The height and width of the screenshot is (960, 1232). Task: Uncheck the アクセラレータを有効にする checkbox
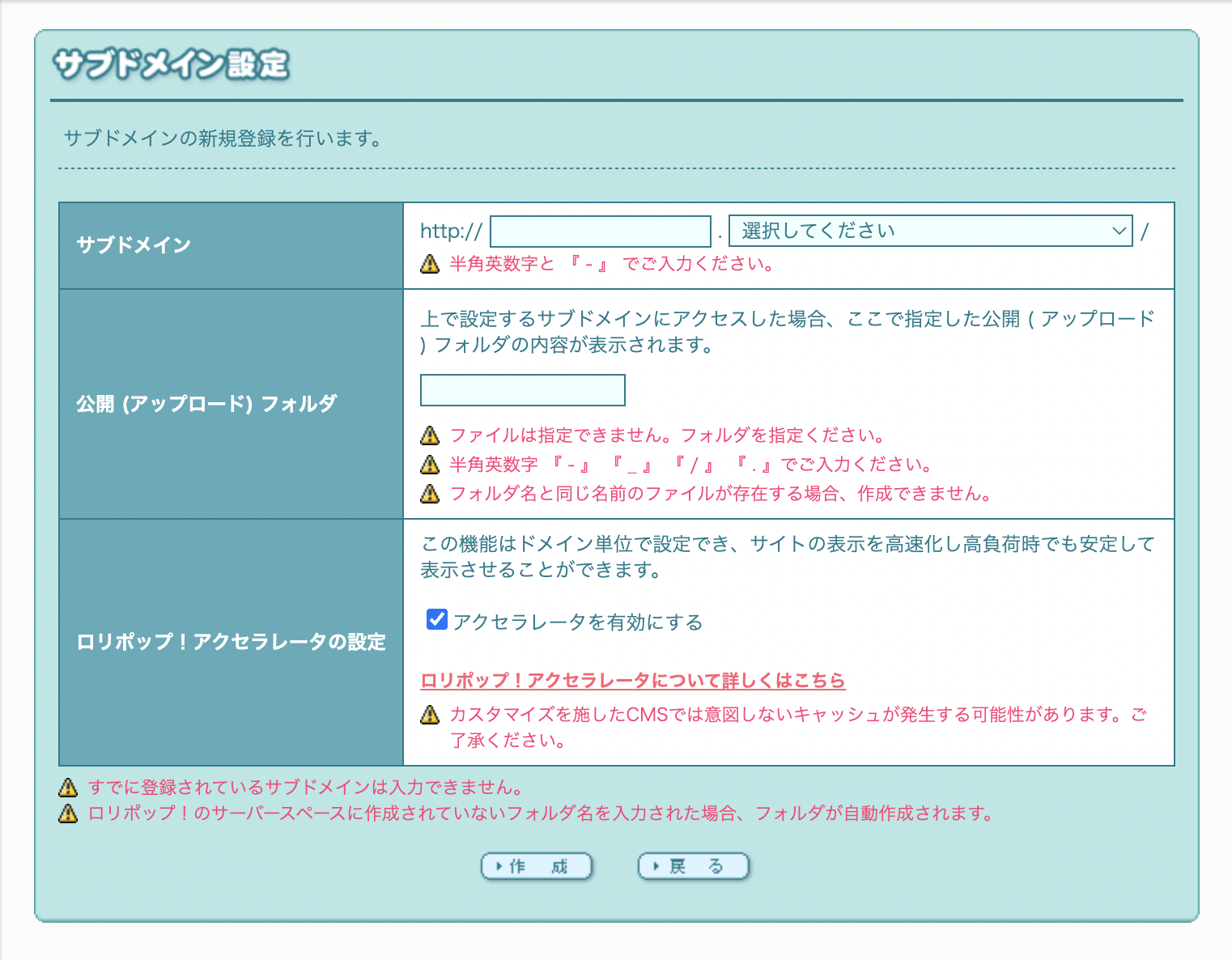437,620
